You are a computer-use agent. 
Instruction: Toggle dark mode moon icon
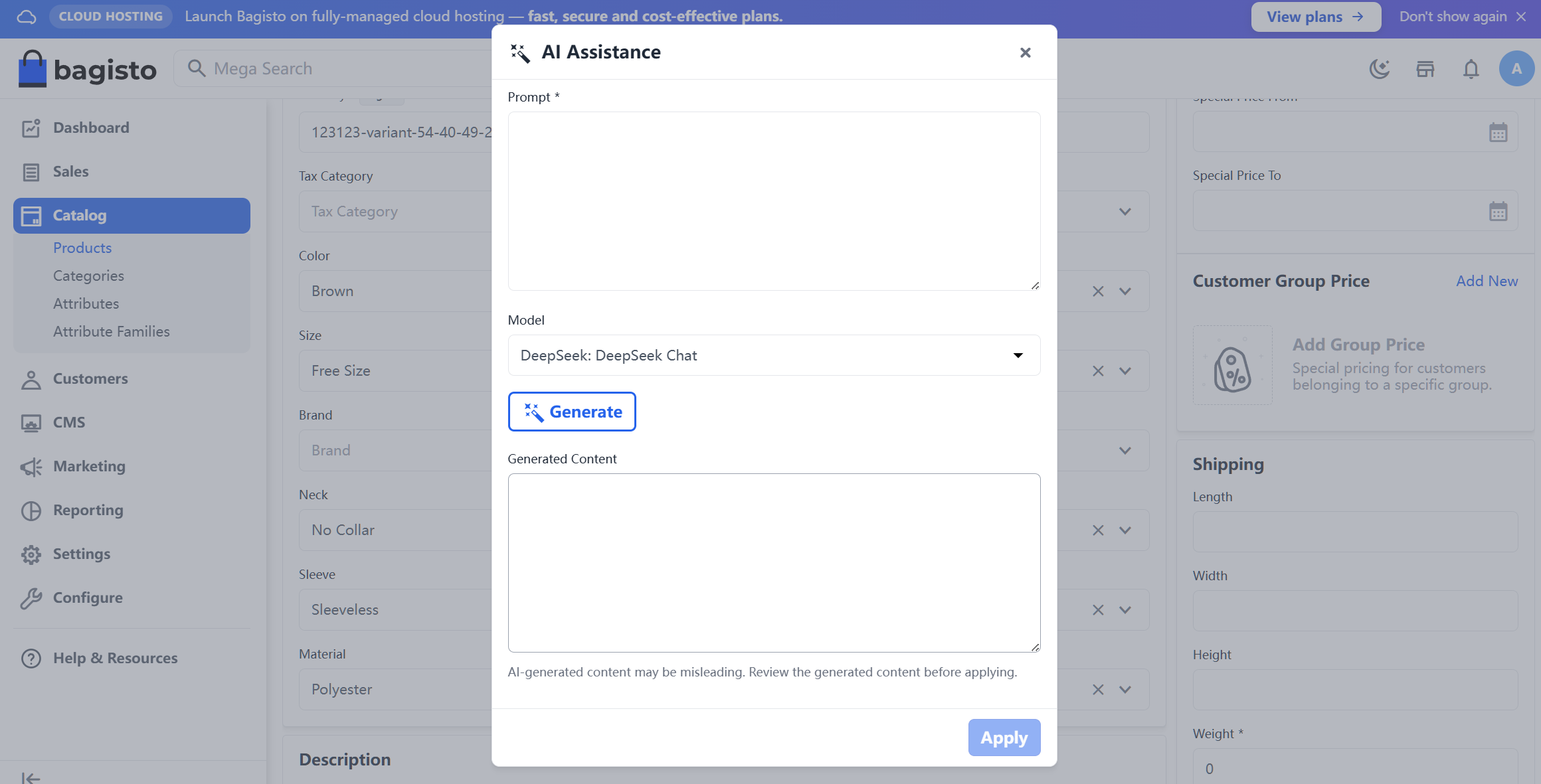tap(1380, 69)
